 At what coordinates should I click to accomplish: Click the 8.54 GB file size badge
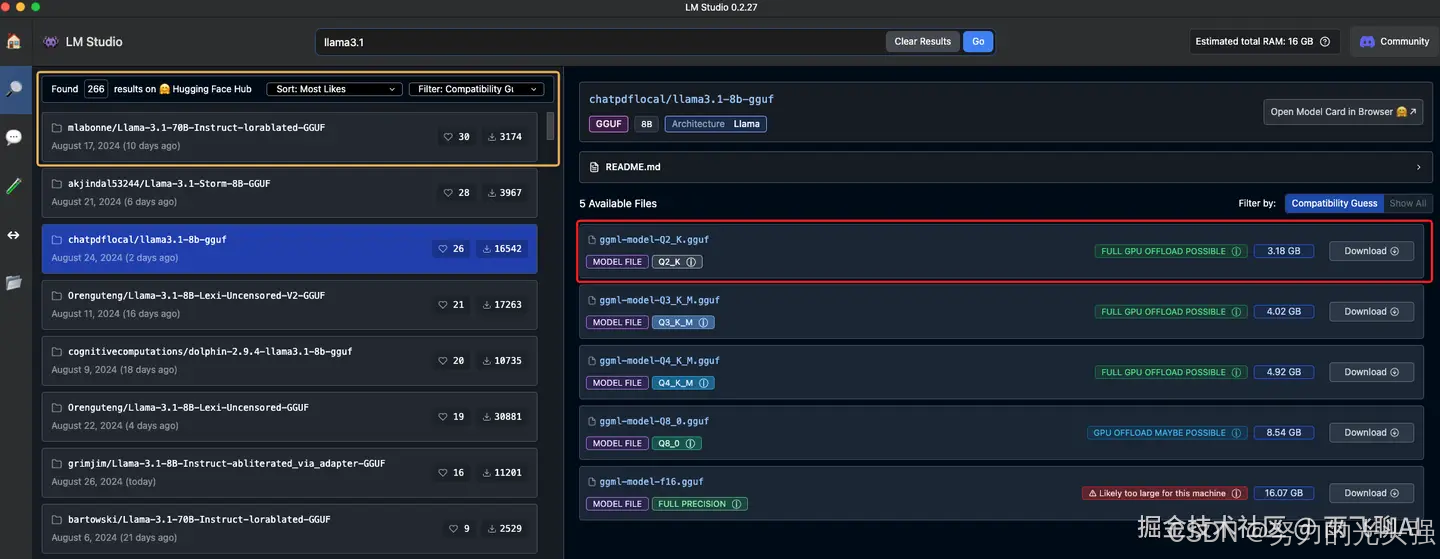click(x=1284, y=433)
